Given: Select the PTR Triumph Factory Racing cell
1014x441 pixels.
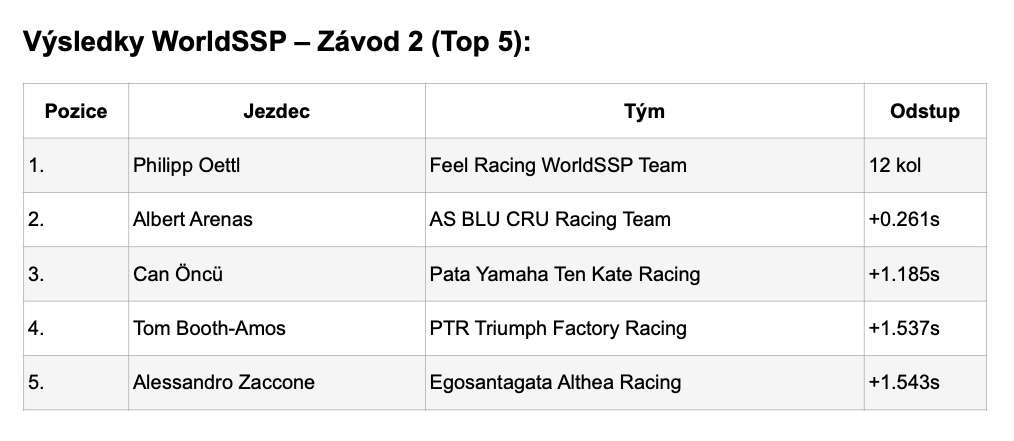Looking at the screenshot, I should click(557, 328).
